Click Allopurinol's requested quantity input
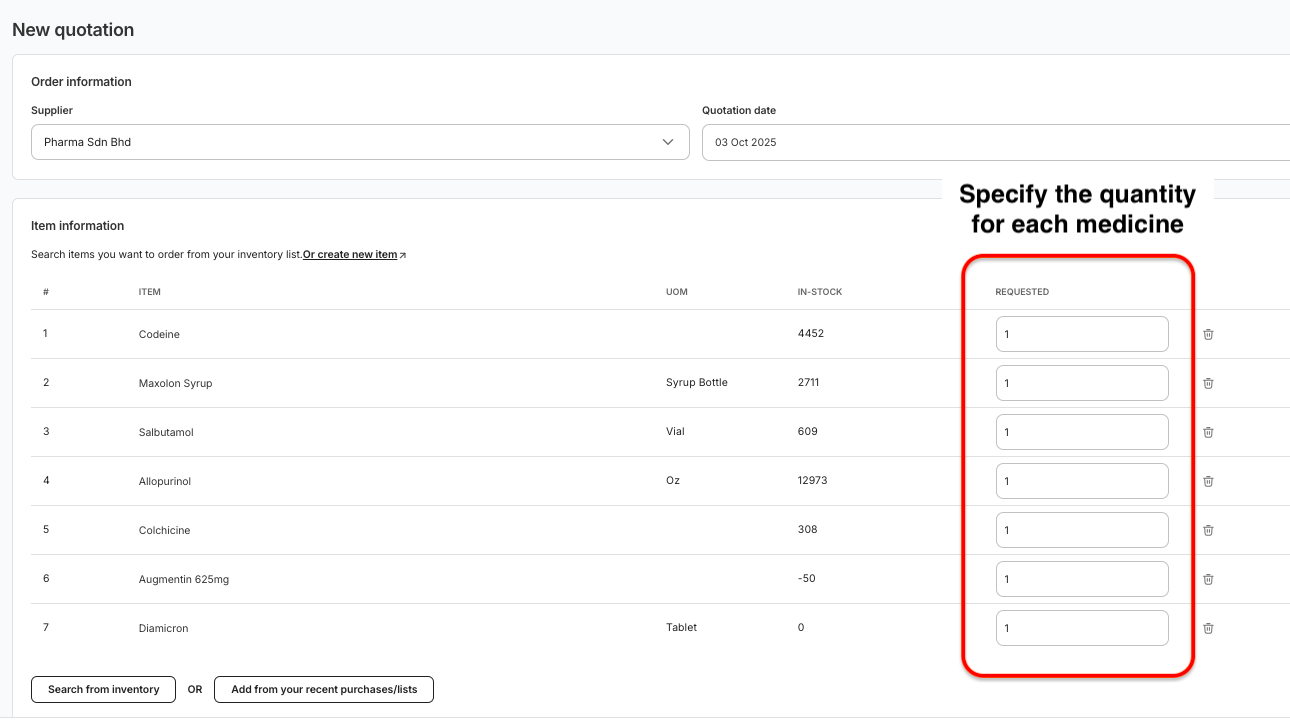This screenshot has width=1290, height=724. pos(1082,481)
